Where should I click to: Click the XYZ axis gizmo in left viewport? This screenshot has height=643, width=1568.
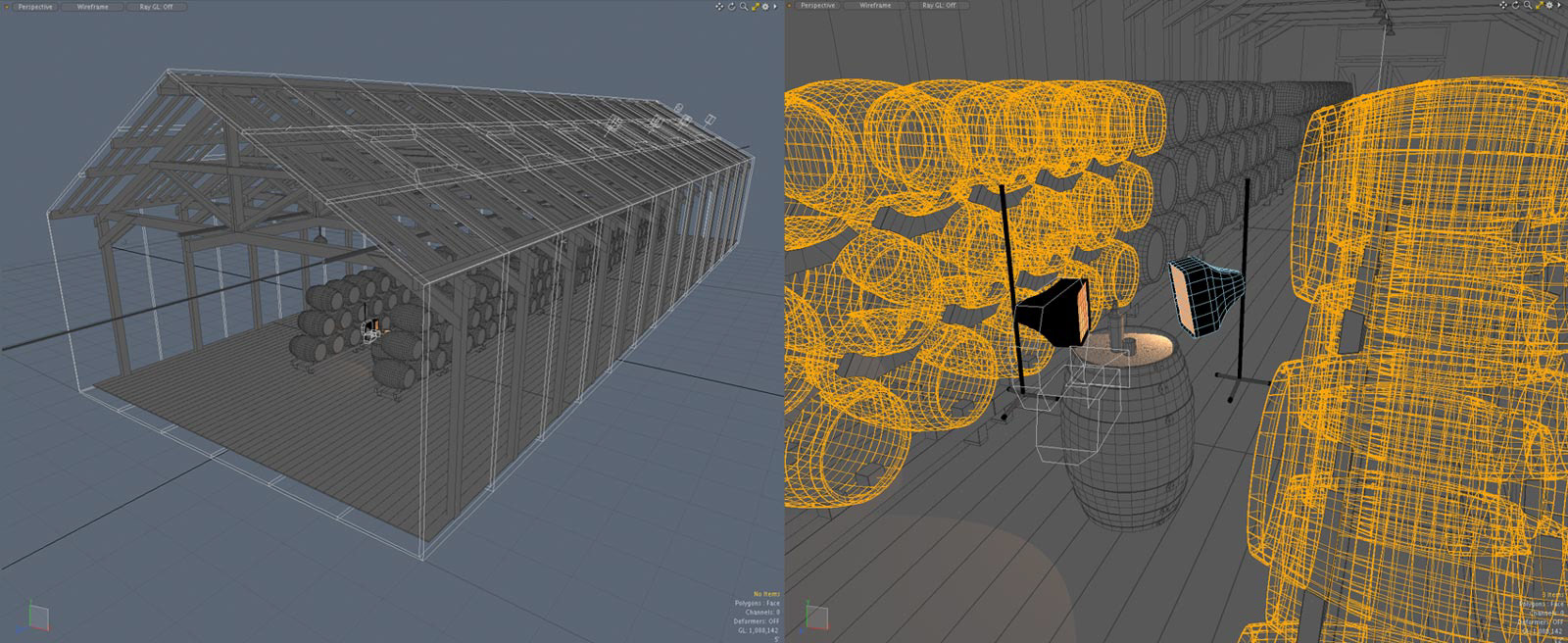pos(36,615)
